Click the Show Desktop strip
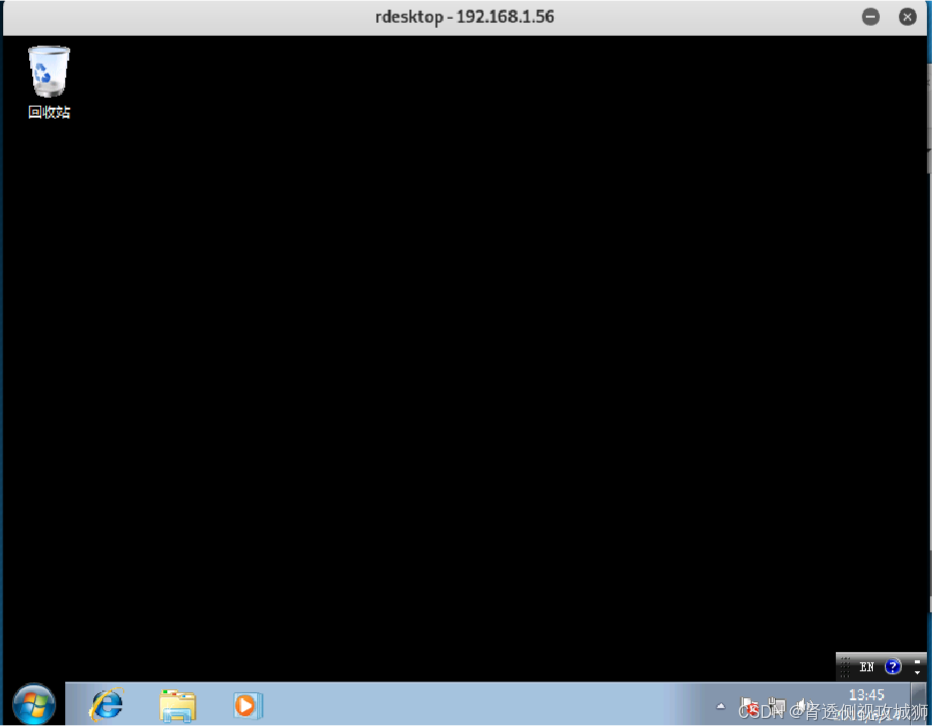The width and height of the screenshot is (933, 728). pos(919,704)
